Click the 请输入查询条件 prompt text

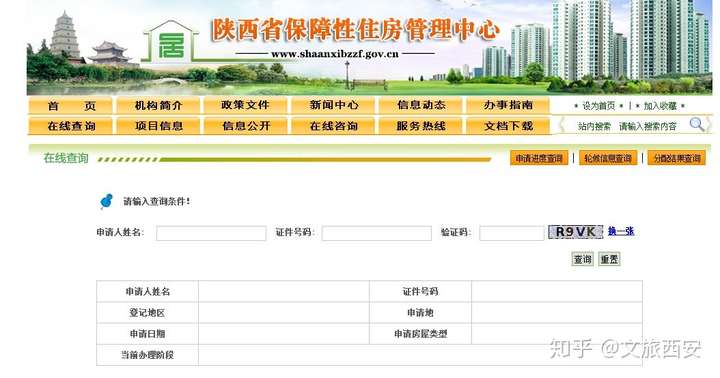coord(157,201)
